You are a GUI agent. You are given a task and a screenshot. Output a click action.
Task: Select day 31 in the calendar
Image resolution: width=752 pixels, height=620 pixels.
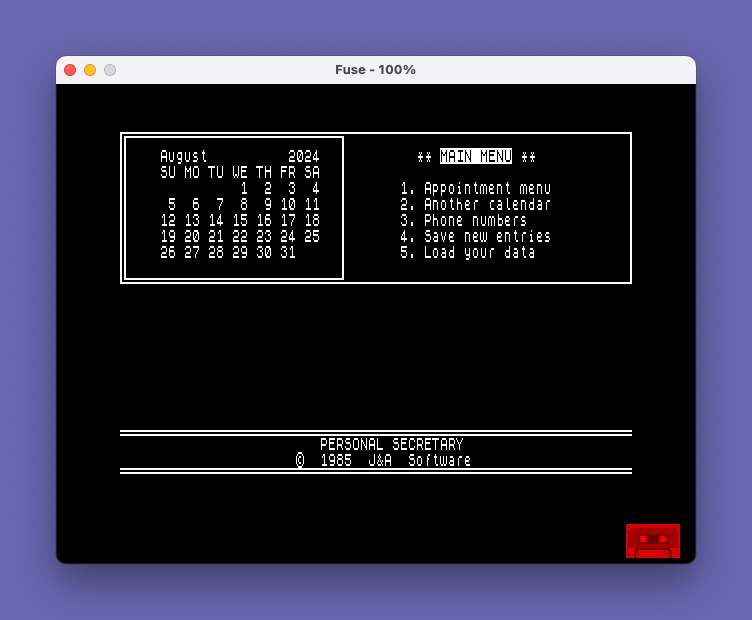pyautogui.click(x=288, y=253)
